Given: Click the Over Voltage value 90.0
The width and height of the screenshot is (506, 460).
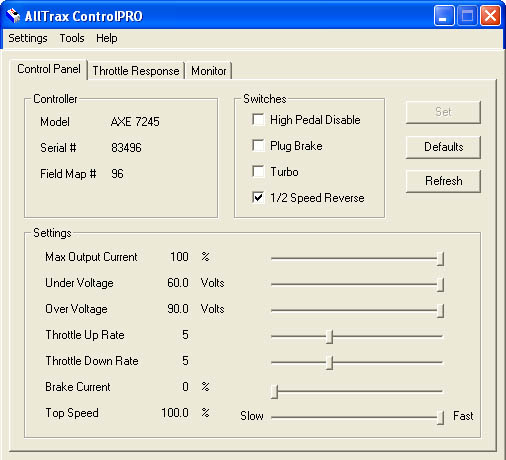Looking at the screenshot, I should [178, 309].
